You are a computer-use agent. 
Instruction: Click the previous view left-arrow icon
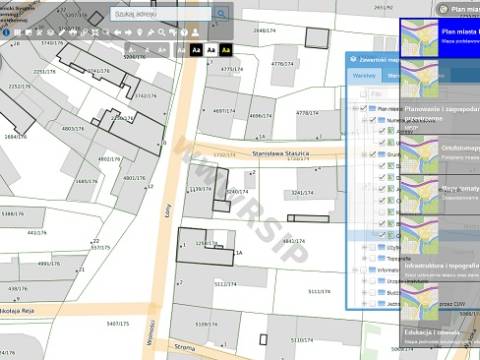click(117, 32)
